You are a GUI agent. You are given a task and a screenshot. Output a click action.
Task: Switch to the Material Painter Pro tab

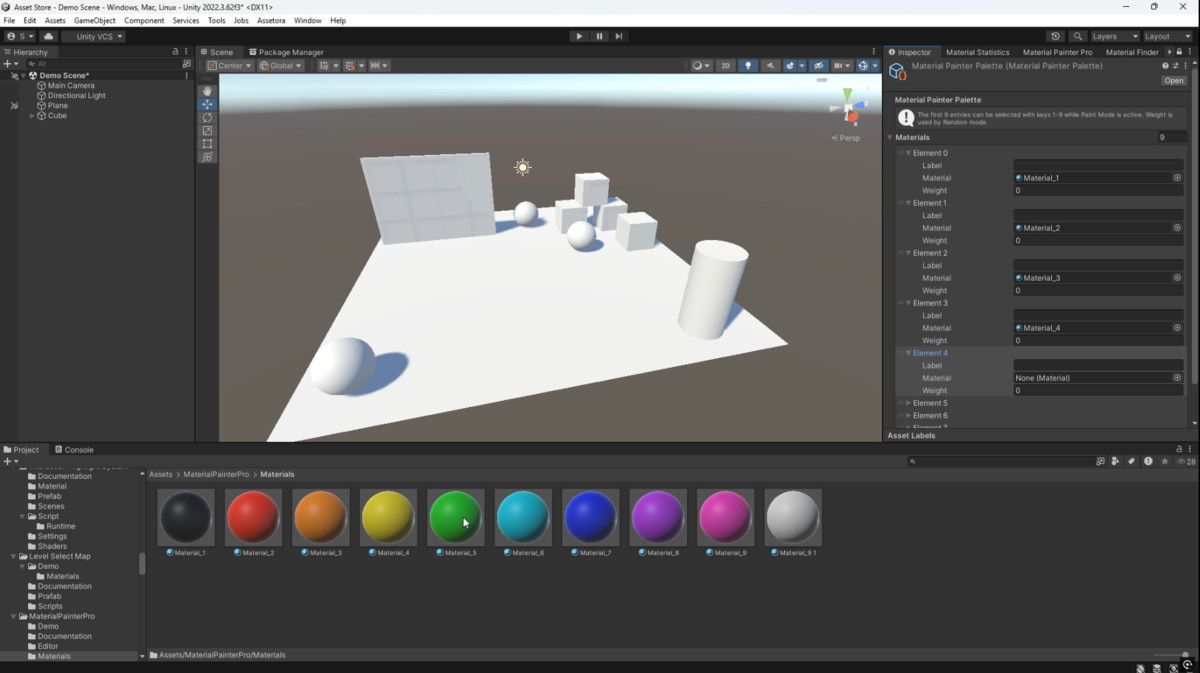[x=1057, y=52]
